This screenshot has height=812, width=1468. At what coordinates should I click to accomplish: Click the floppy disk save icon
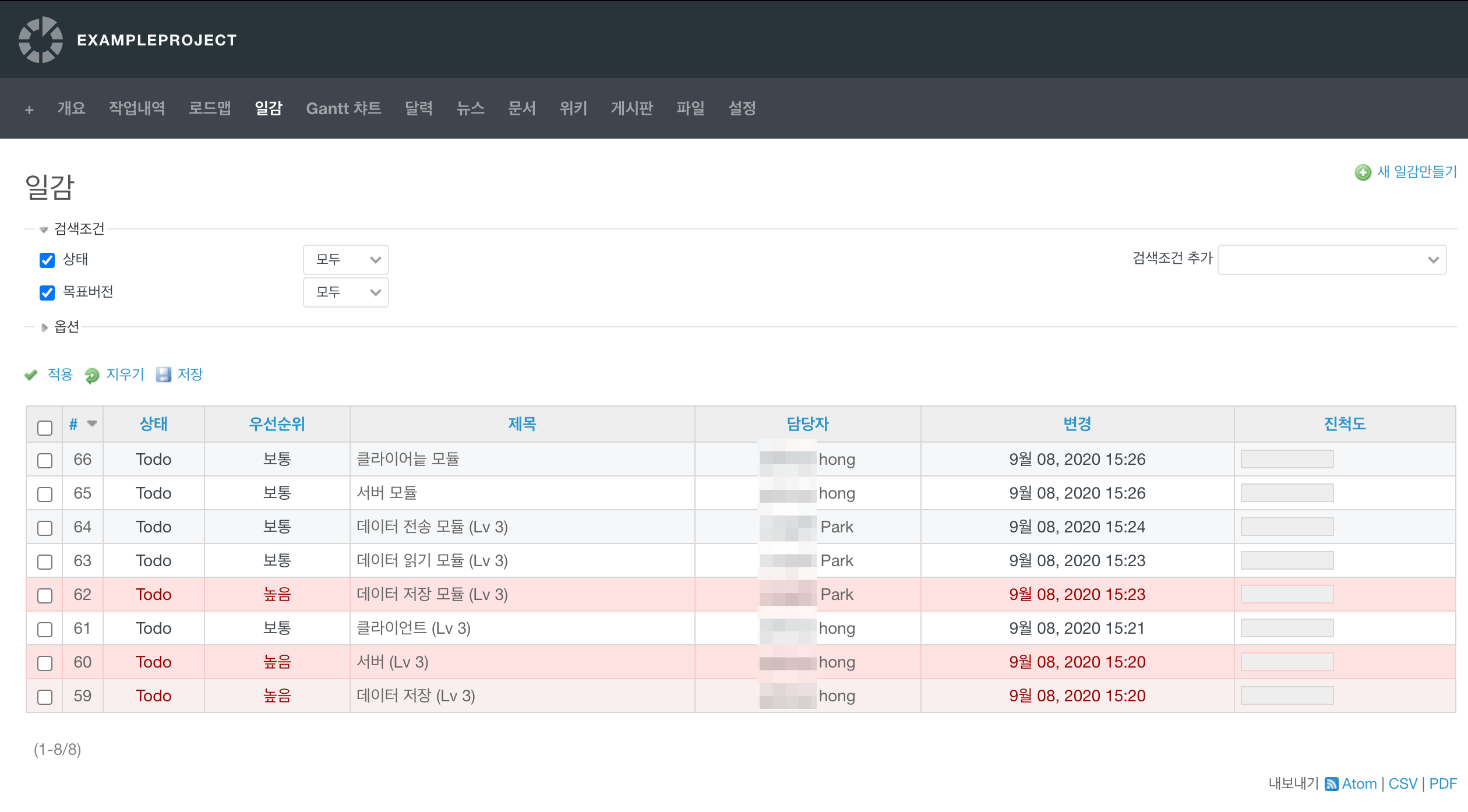164,375
